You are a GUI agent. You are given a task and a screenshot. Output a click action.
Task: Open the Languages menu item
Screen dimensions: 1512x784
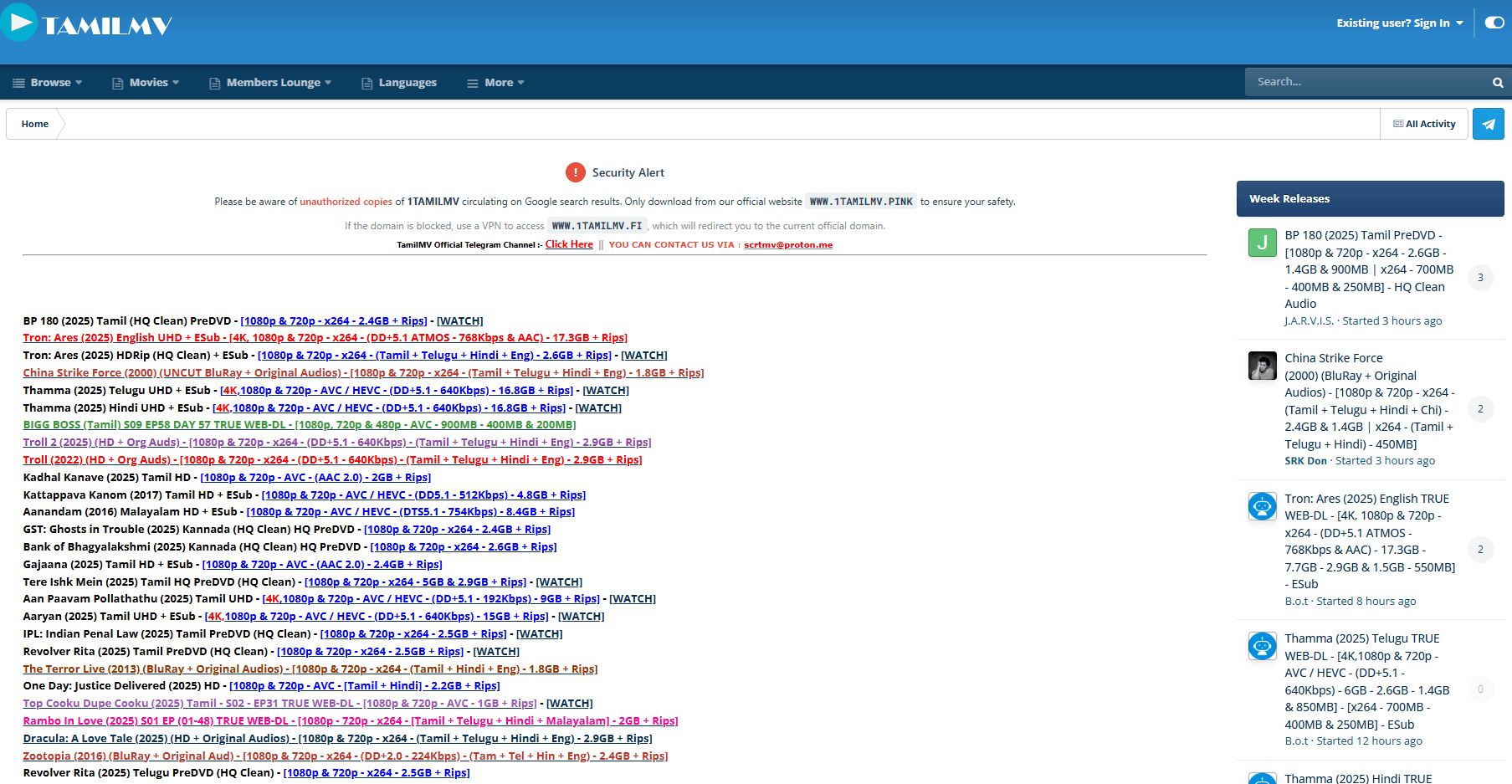[399, 83]
